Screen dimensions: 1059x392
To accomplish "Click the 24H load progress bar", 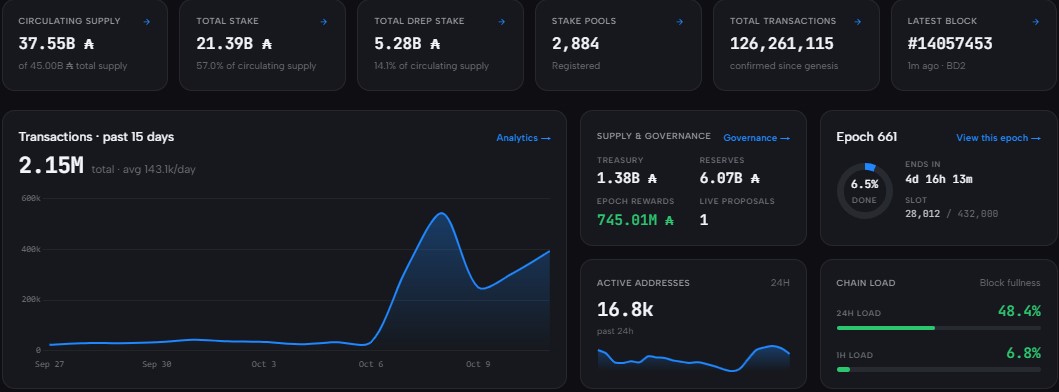I will point(938,328).
